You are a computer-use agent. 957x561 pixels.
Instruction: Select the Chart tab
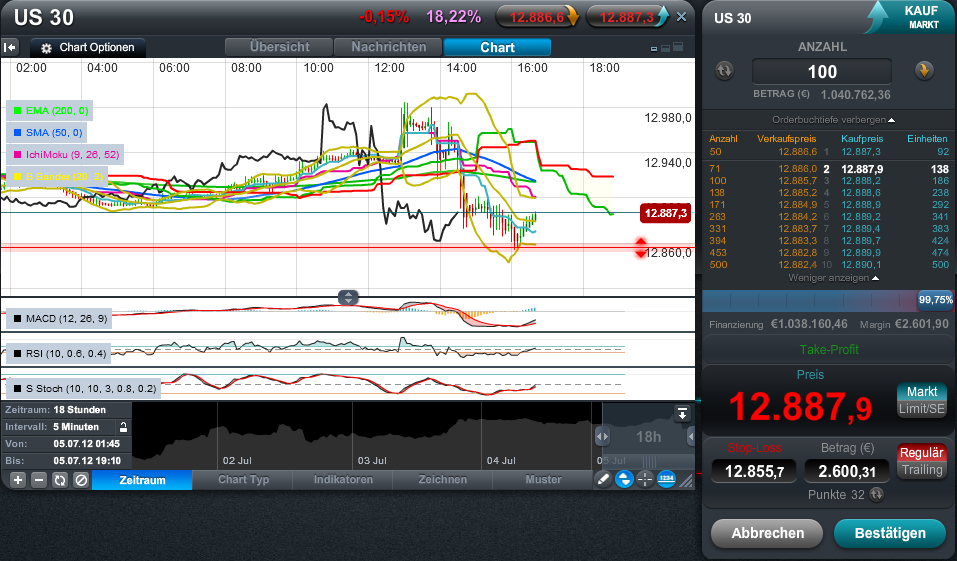(x=497, y=47)
